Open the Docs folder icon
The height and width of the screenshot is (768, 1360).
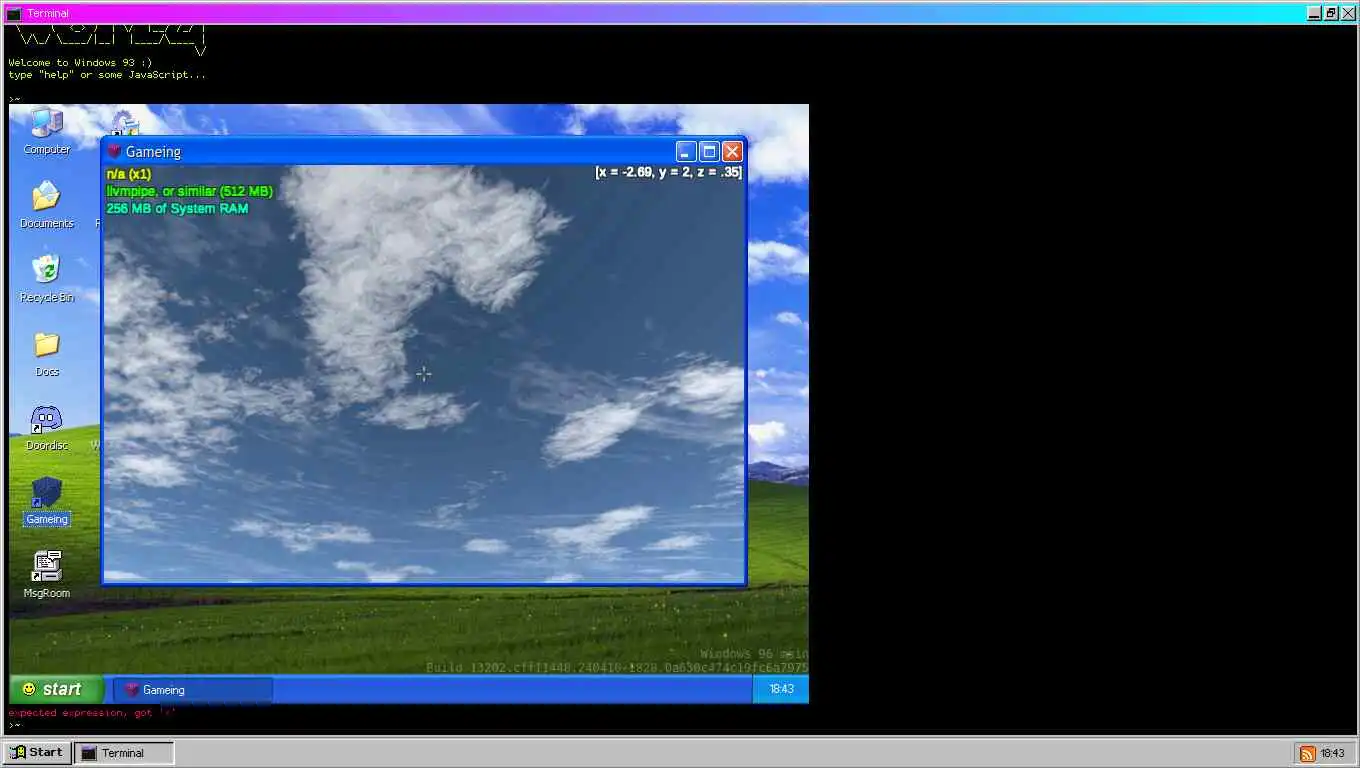click(x=47, y=353)
